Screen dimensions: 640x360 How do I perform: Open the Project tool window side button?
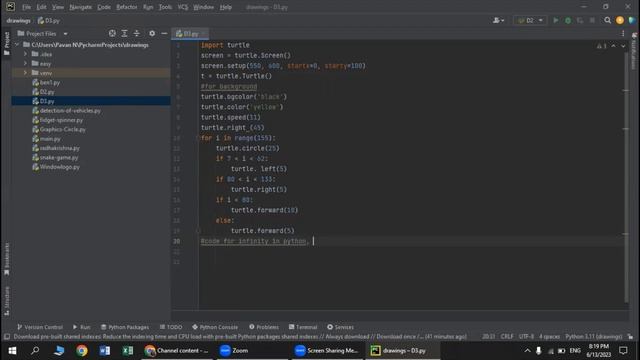click(x=7, y=43)
